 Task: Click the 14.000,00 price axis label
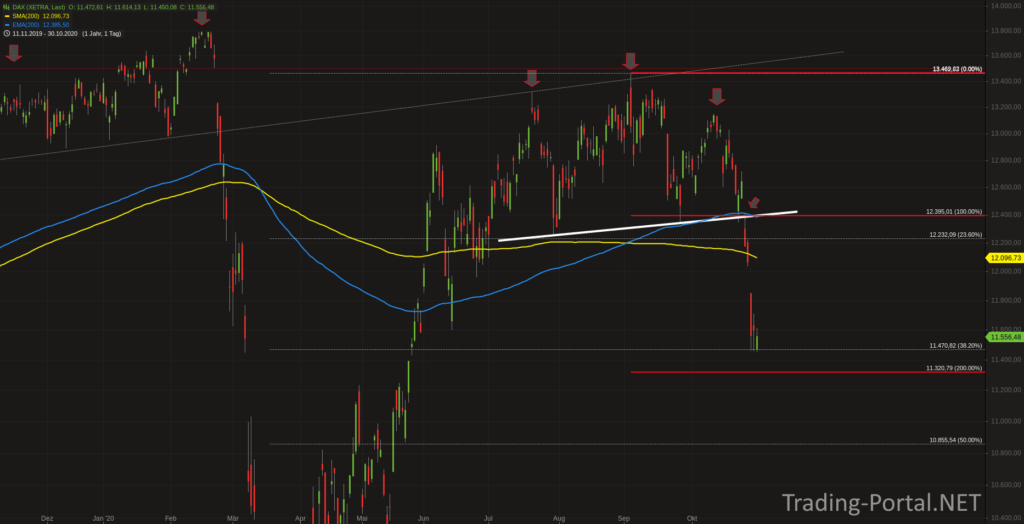point(1006,6)
